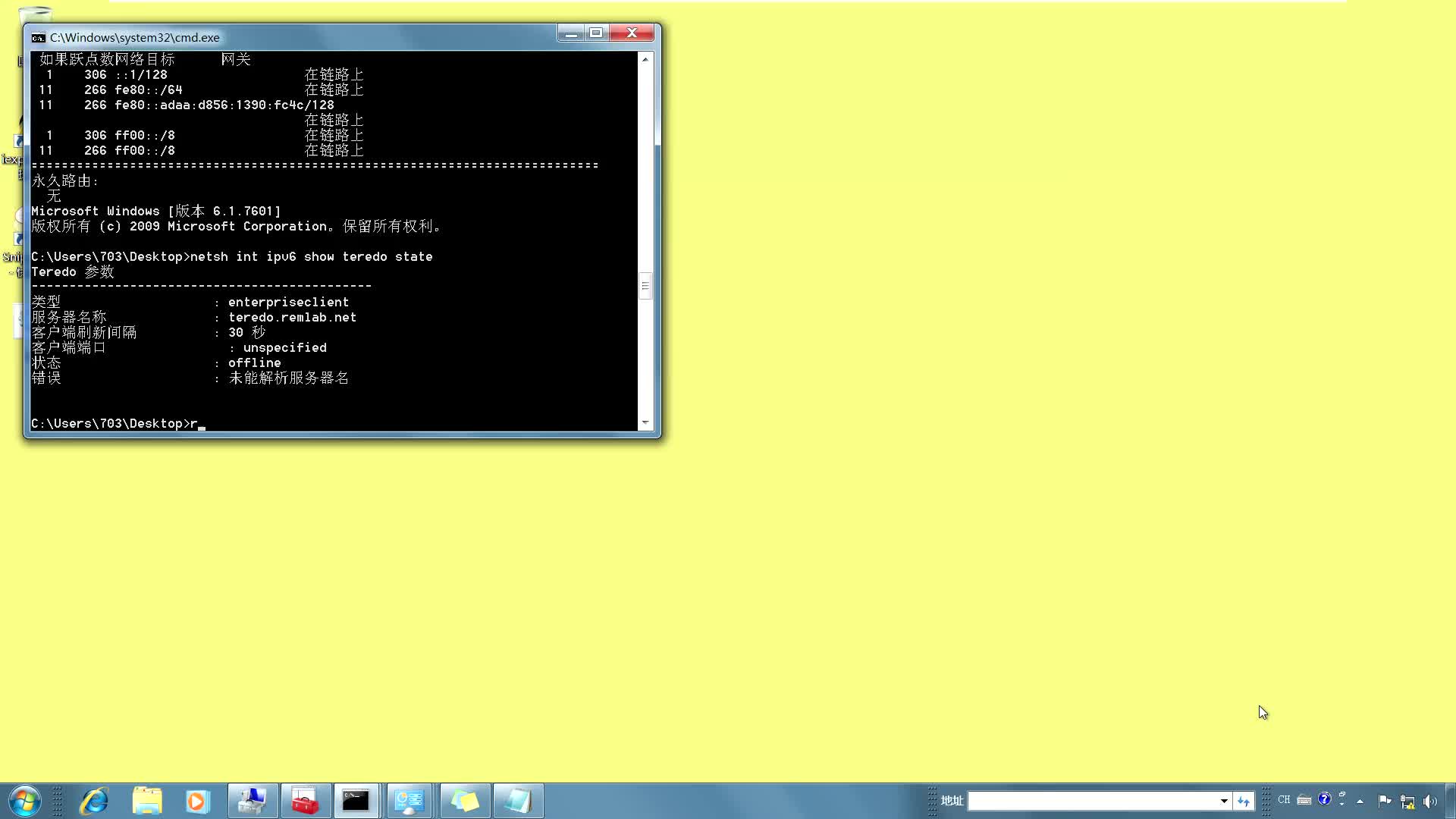Screen dimensions: 1456x819
Task: Open Windows Media Player taskbar icon
Action: click(x=197, y=801)
